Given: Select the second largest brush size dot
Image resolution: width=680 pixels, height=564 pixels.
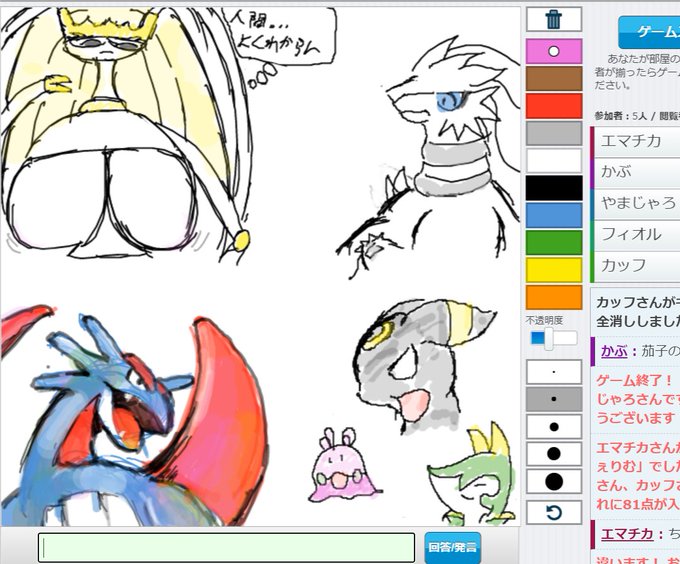Looking at the screenshot, I should click(554, 454).
